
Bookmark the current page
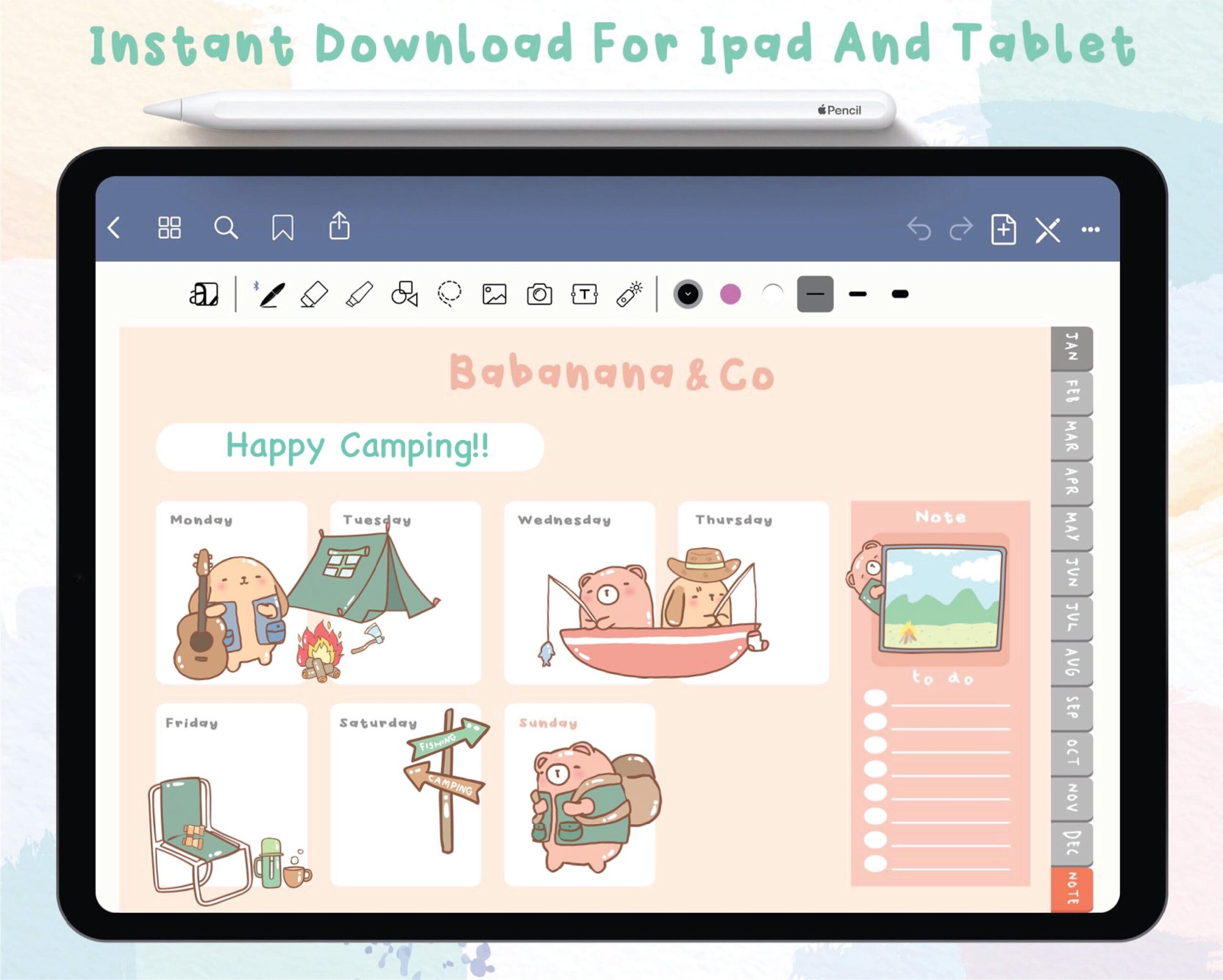[x=282, y=228]
